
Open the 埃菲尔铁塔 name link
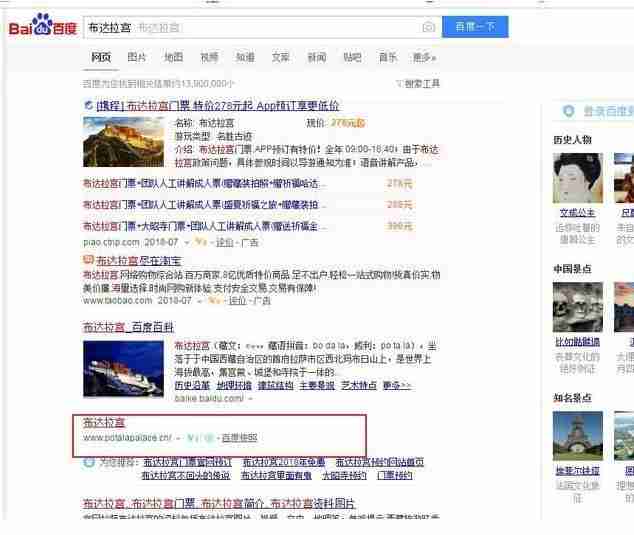tap(577, 471)
